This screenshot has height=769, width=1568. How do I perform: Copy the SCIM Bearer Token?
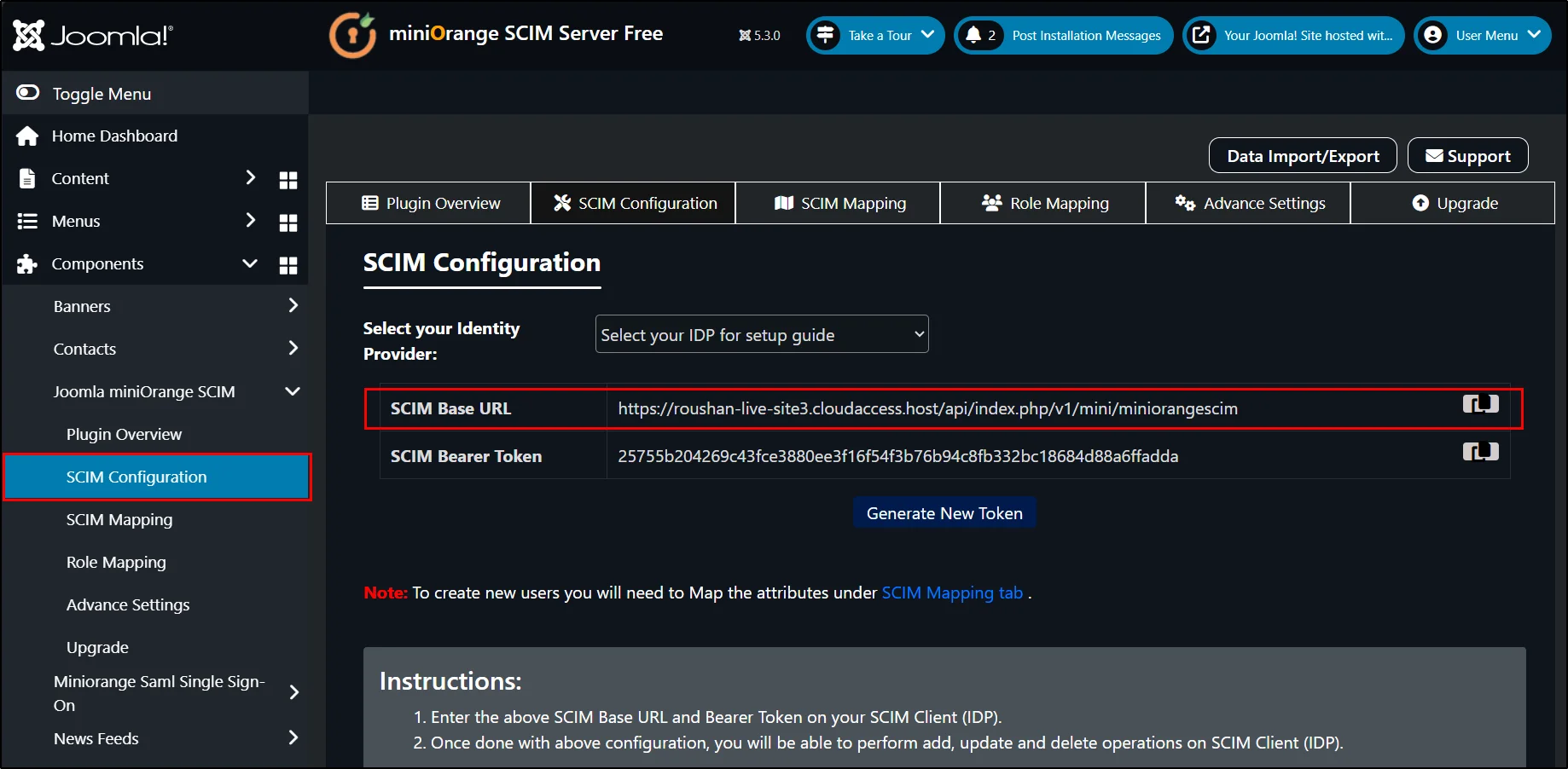1481,452
